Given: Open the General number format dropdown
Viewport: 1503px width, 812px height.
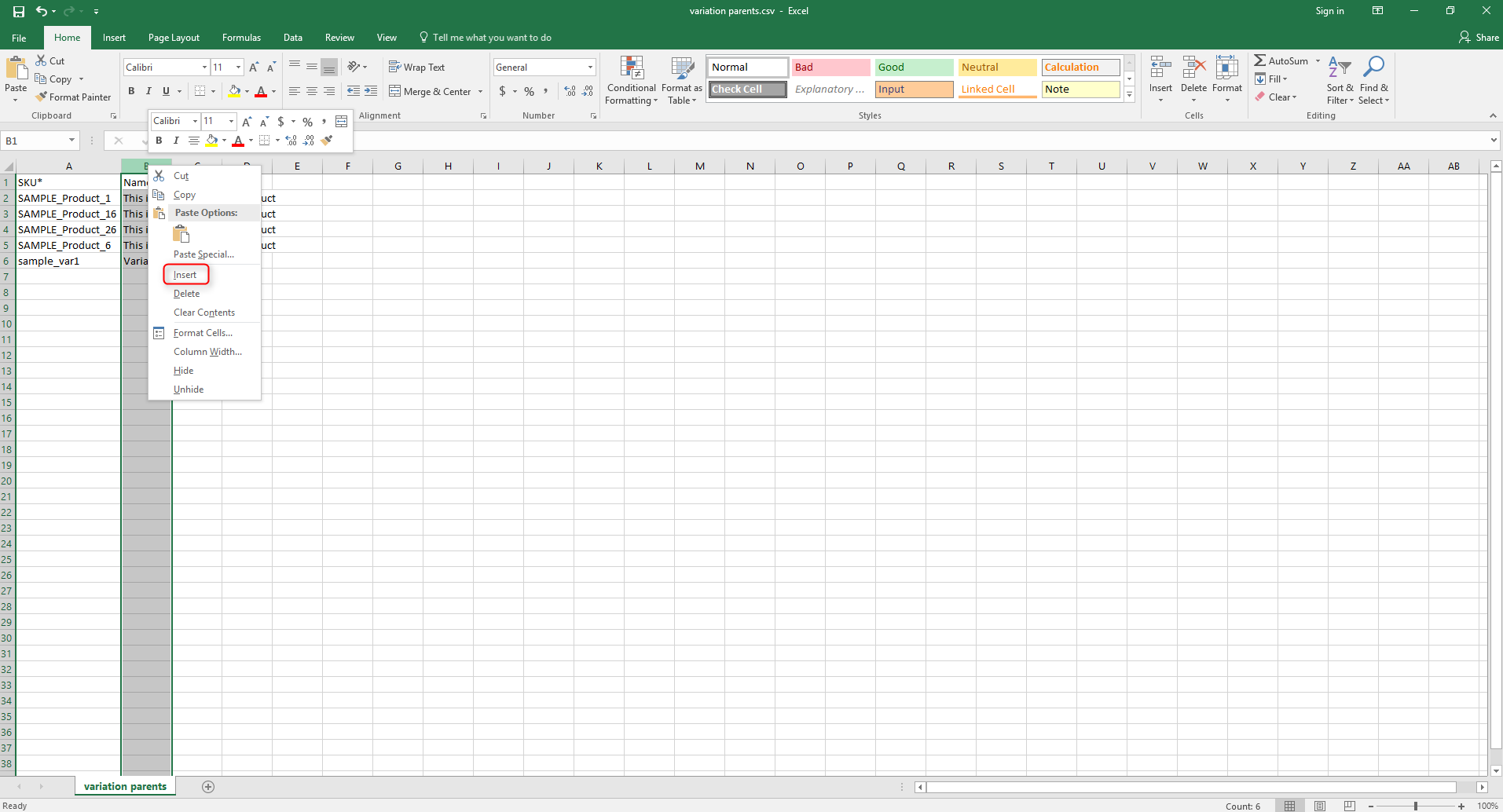Looking at the screenshot, I should 590,68.
